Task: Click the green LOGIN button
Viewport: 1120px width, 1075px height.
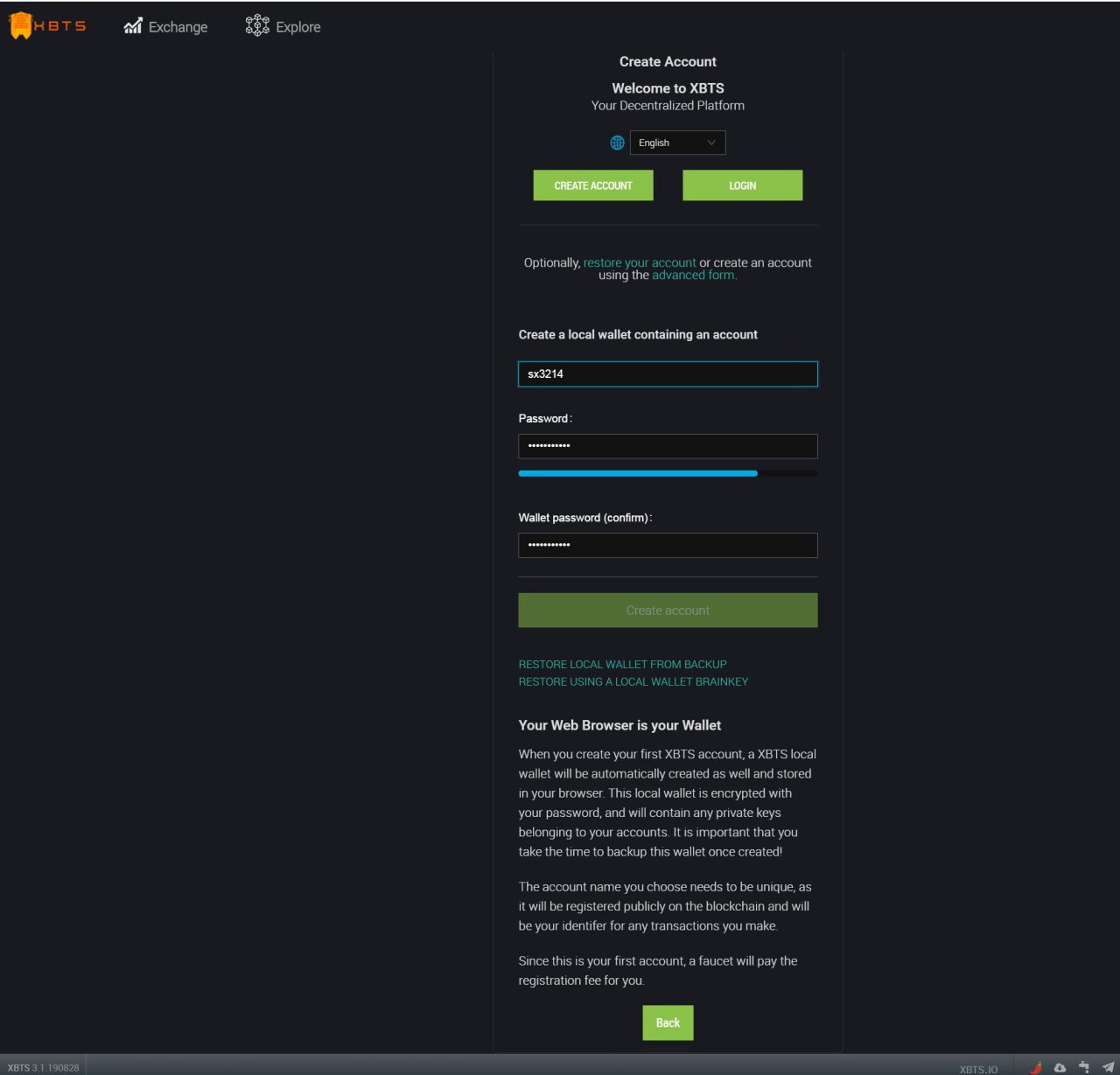Action: pyautogui.click(x=742, y=185)
